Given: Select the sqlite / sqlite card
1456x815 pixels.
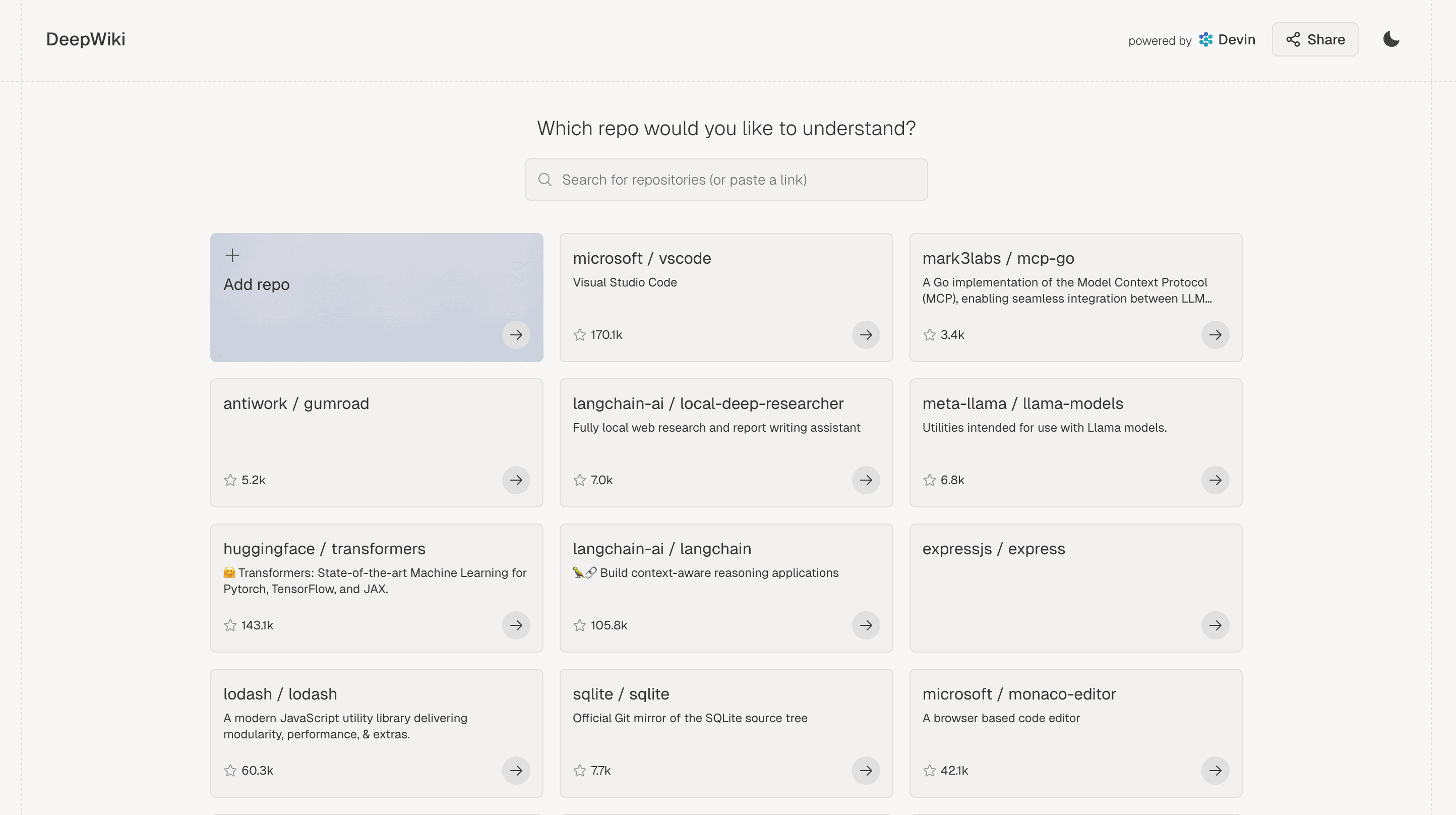Looking at the screenshot, I should point(726,733).
